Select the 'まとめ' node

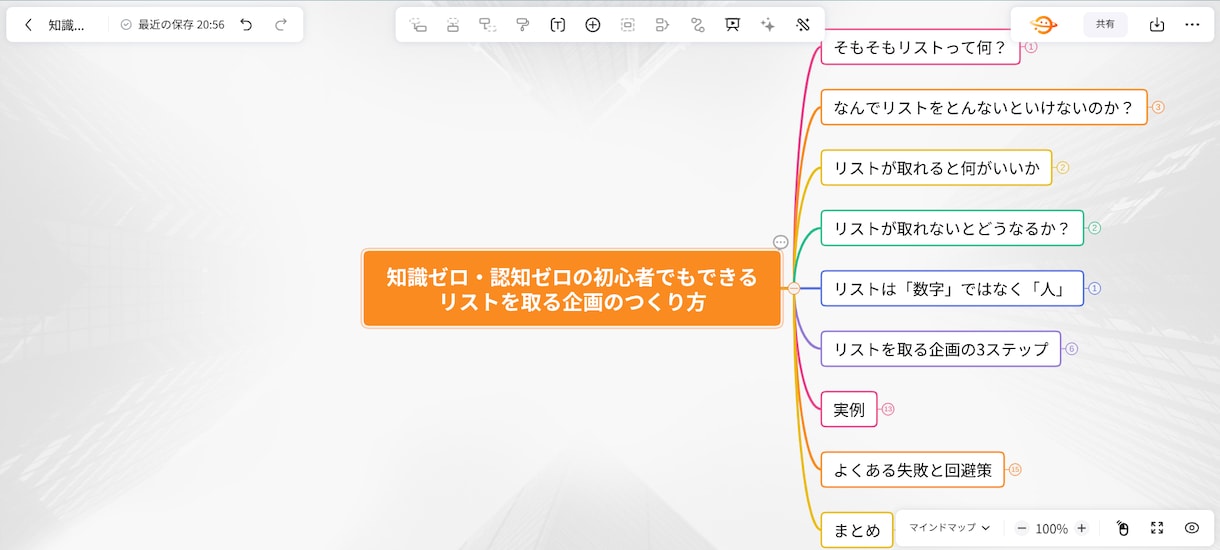pyautogui.click(x=857, y=529)
